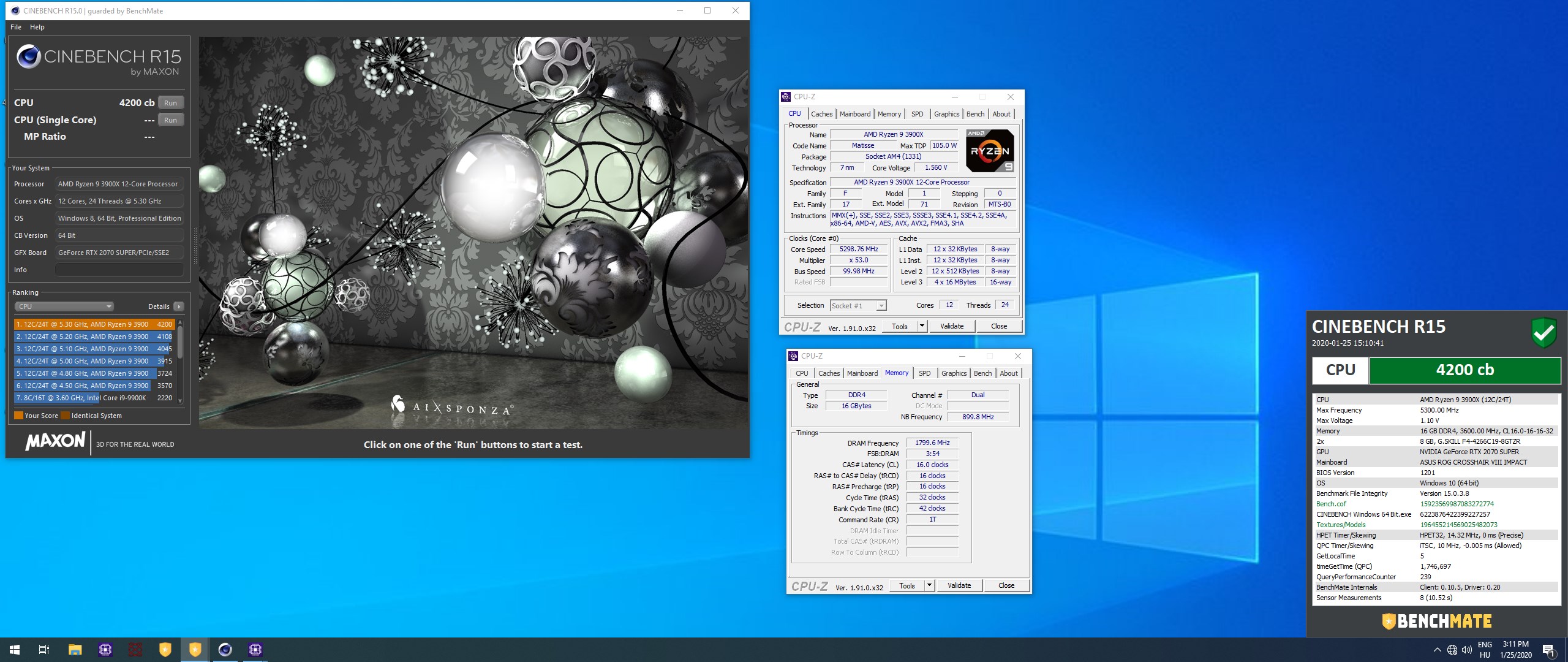Run the CPU Single Core benchmark

click(x=171, y=120)
